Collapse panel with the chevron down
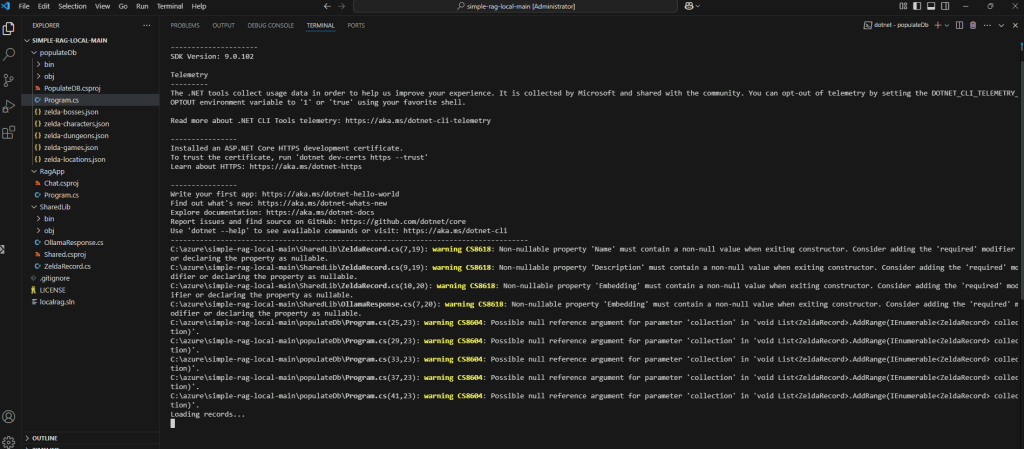Viewport: 1024px width, 449px height. [x=1000, y=25]
